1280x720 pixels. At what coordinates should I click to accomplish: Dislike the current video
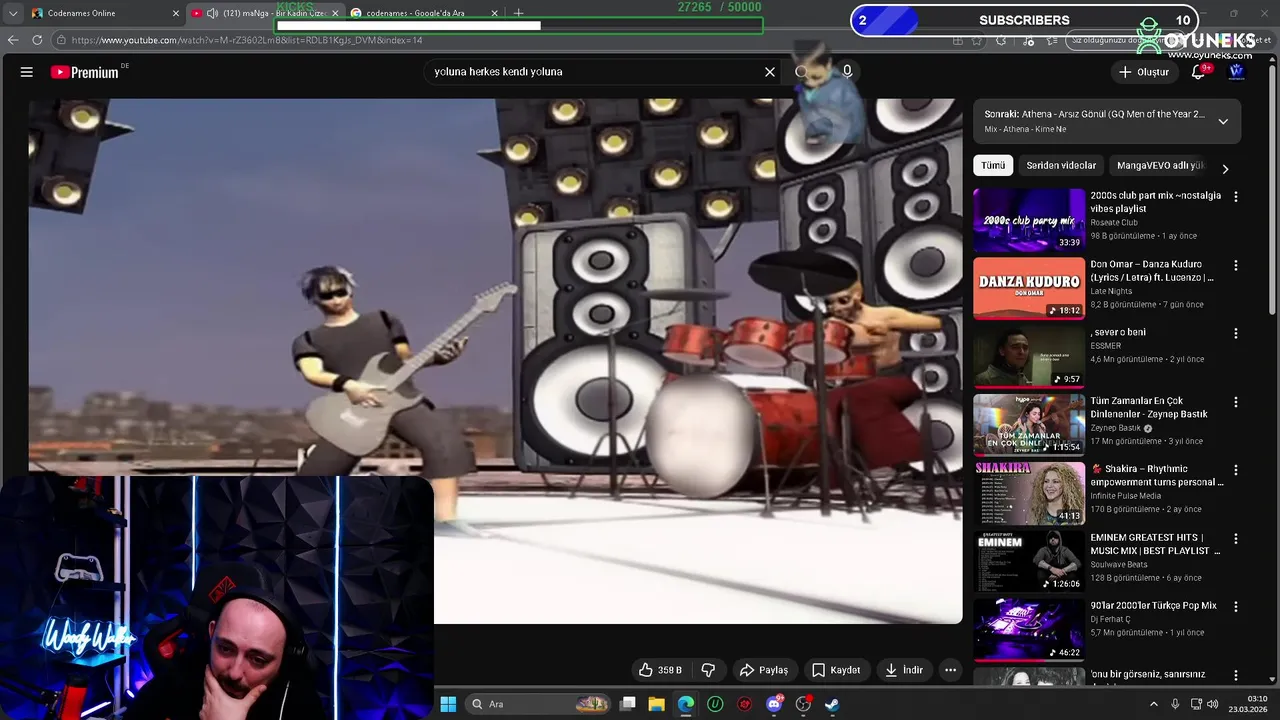(708, 670)
